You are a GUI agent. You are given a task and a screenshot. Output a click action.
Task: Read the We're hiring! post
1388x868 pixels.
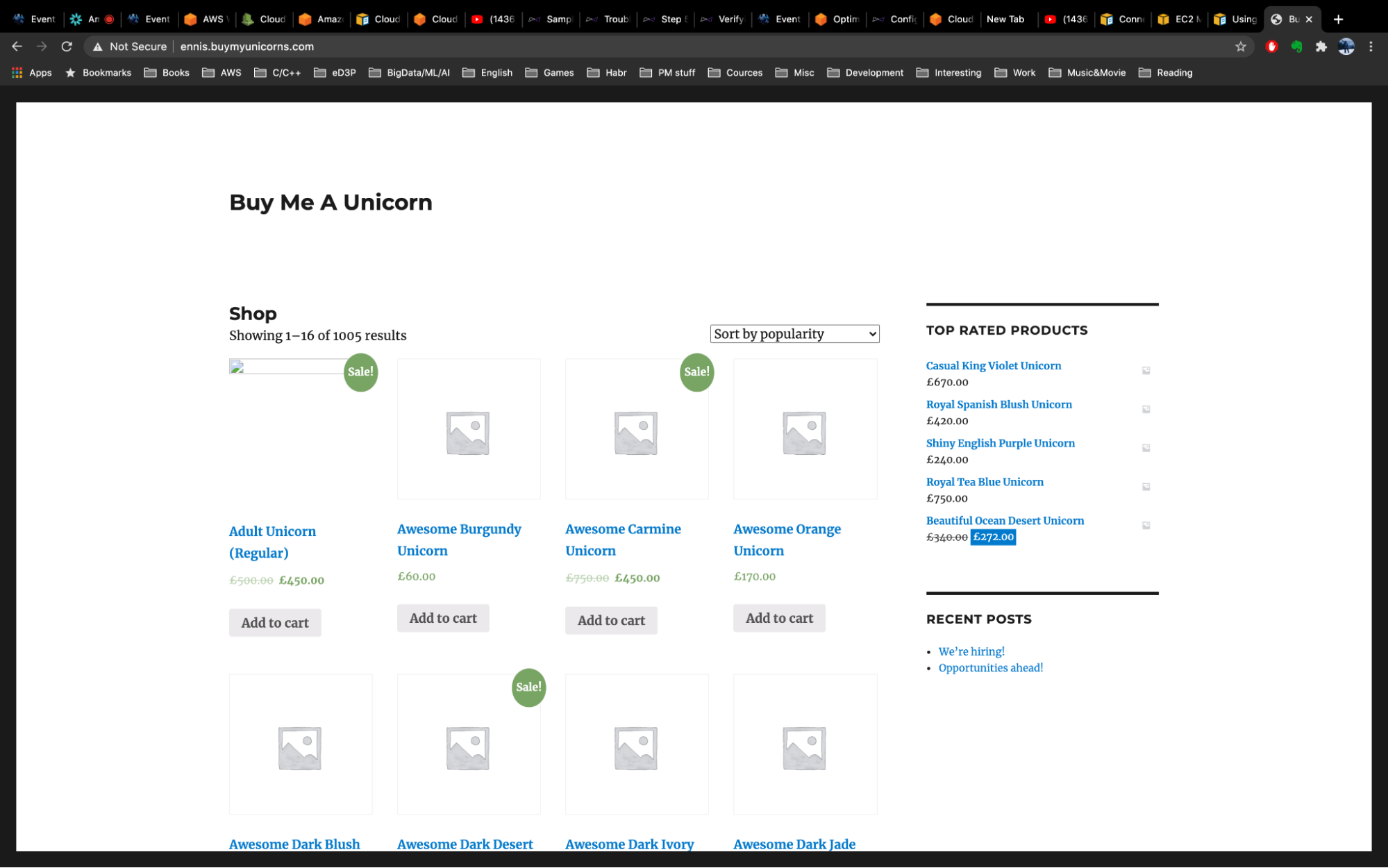pos(971,651)
